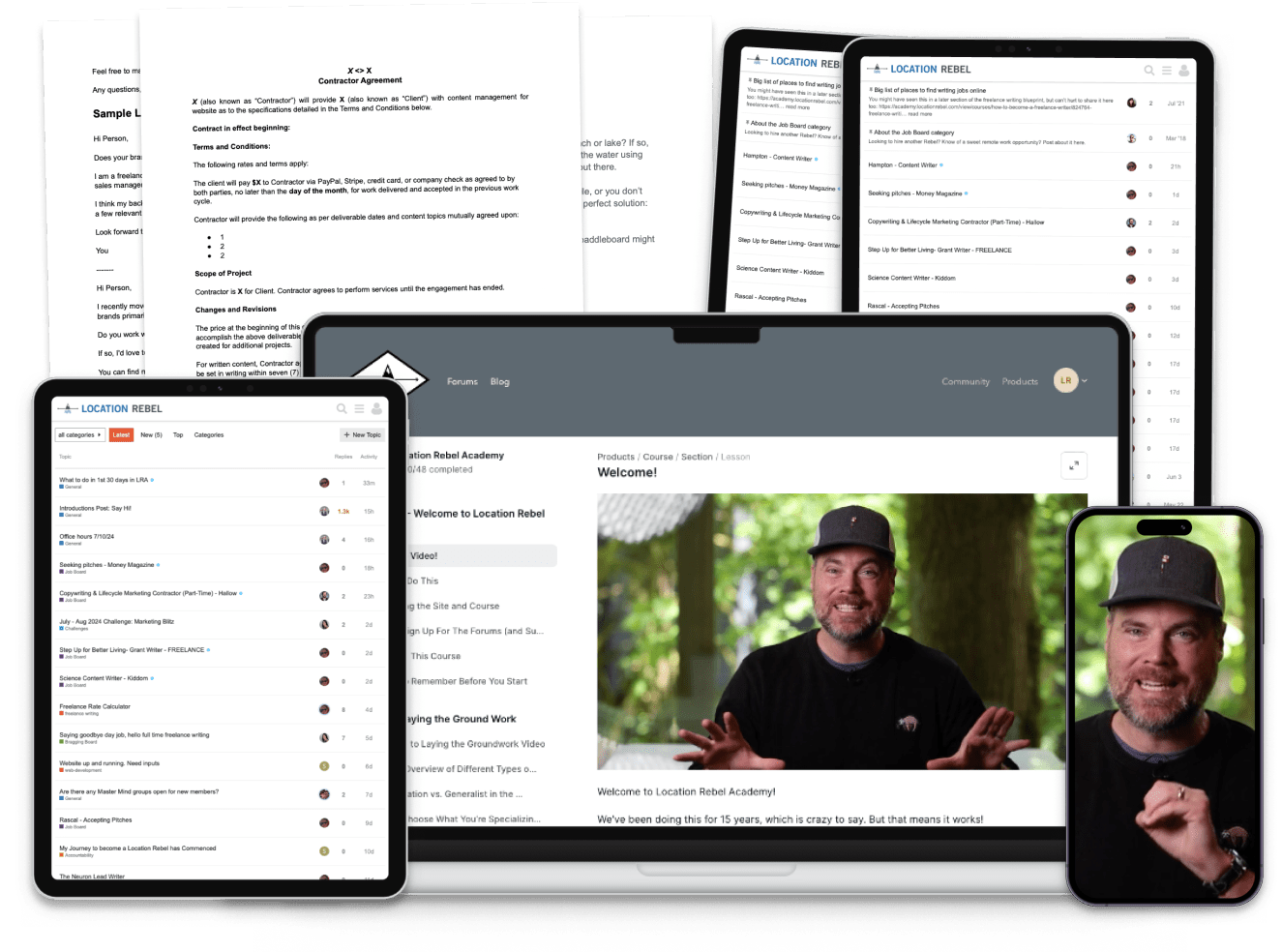The height and width of the screenshot is (952, 1282).
Task: Click search icon on right tablet job board
Action: [1149, 70]
